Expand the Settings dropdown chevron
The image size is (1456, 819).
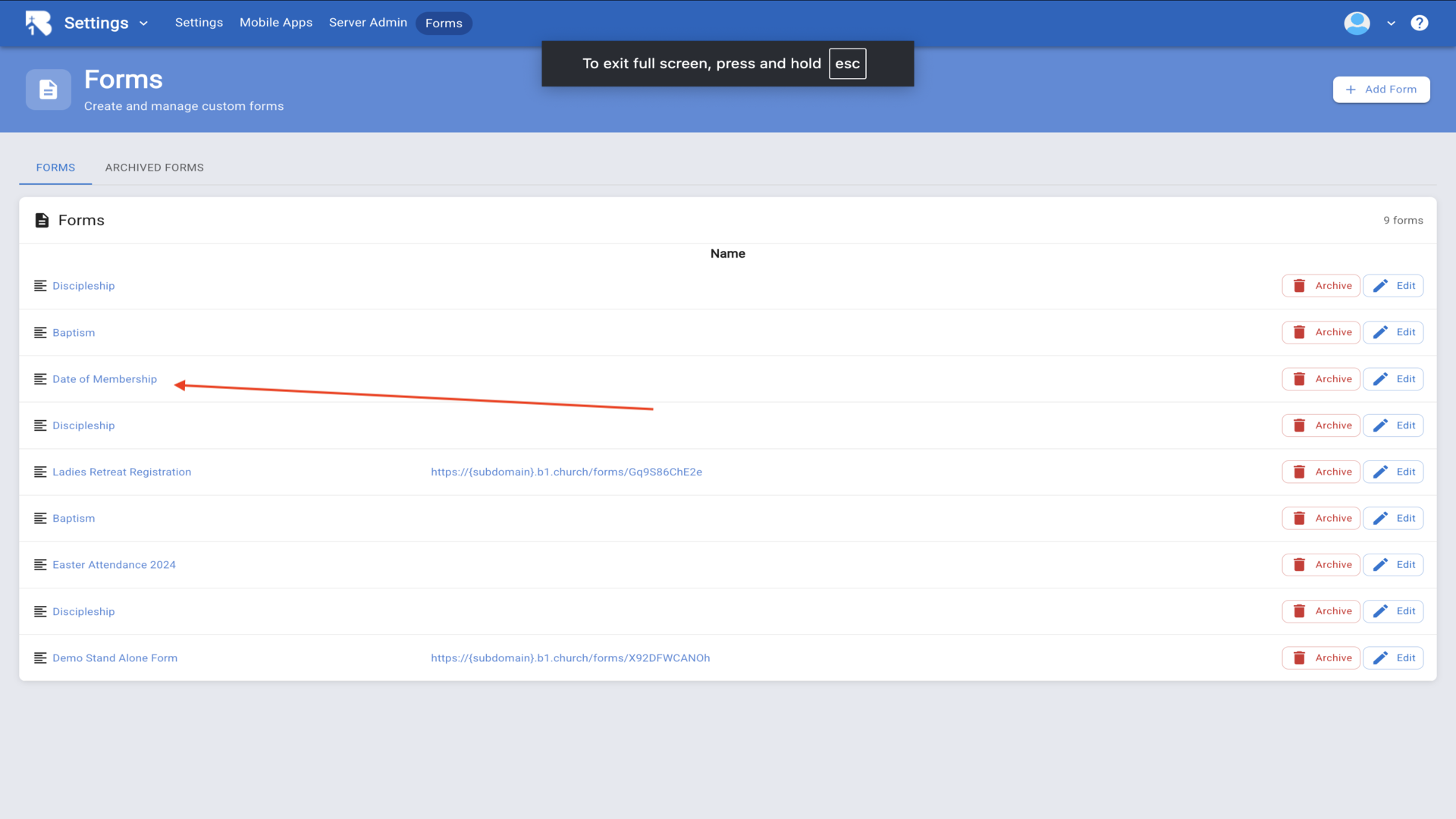tap(143, 24)
